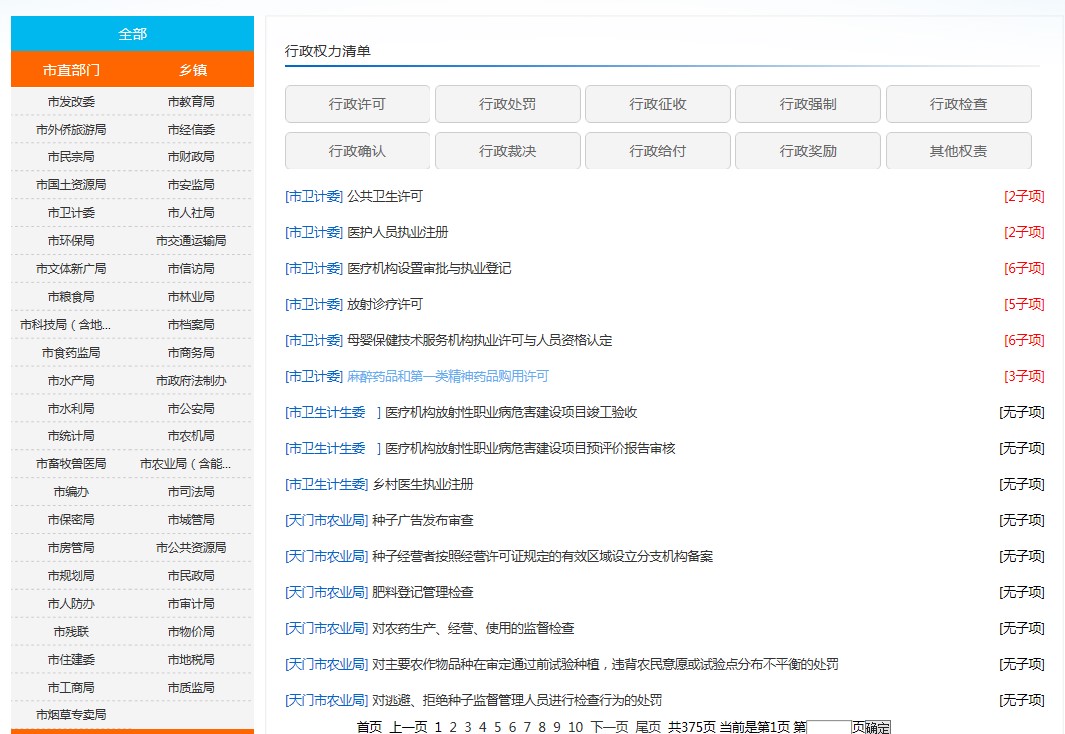1065x734 pixels.
Task: Switch to the 乡镇 tab
Action: coord(192,70)
